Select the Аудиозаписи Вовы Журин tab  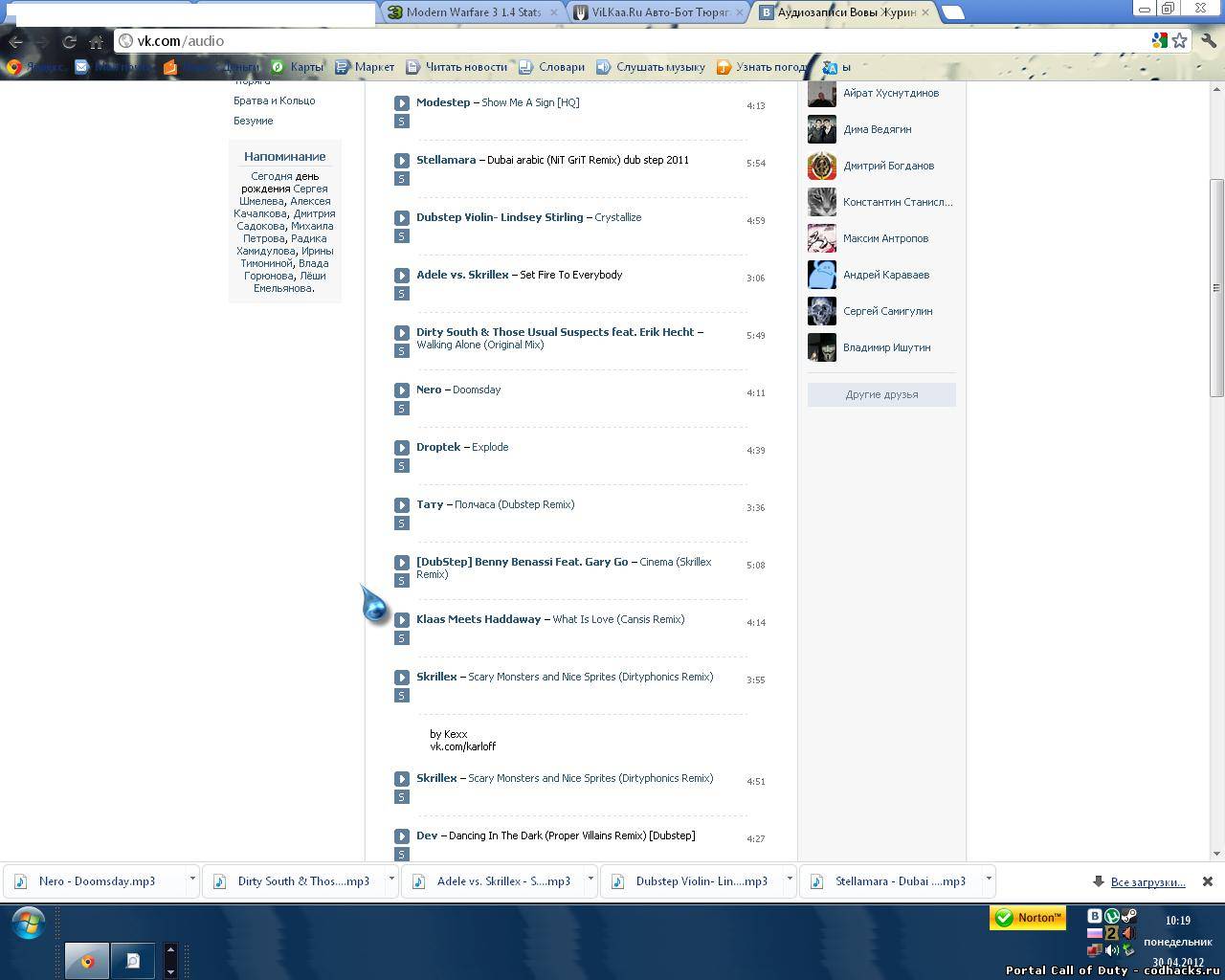click(846, 12)
